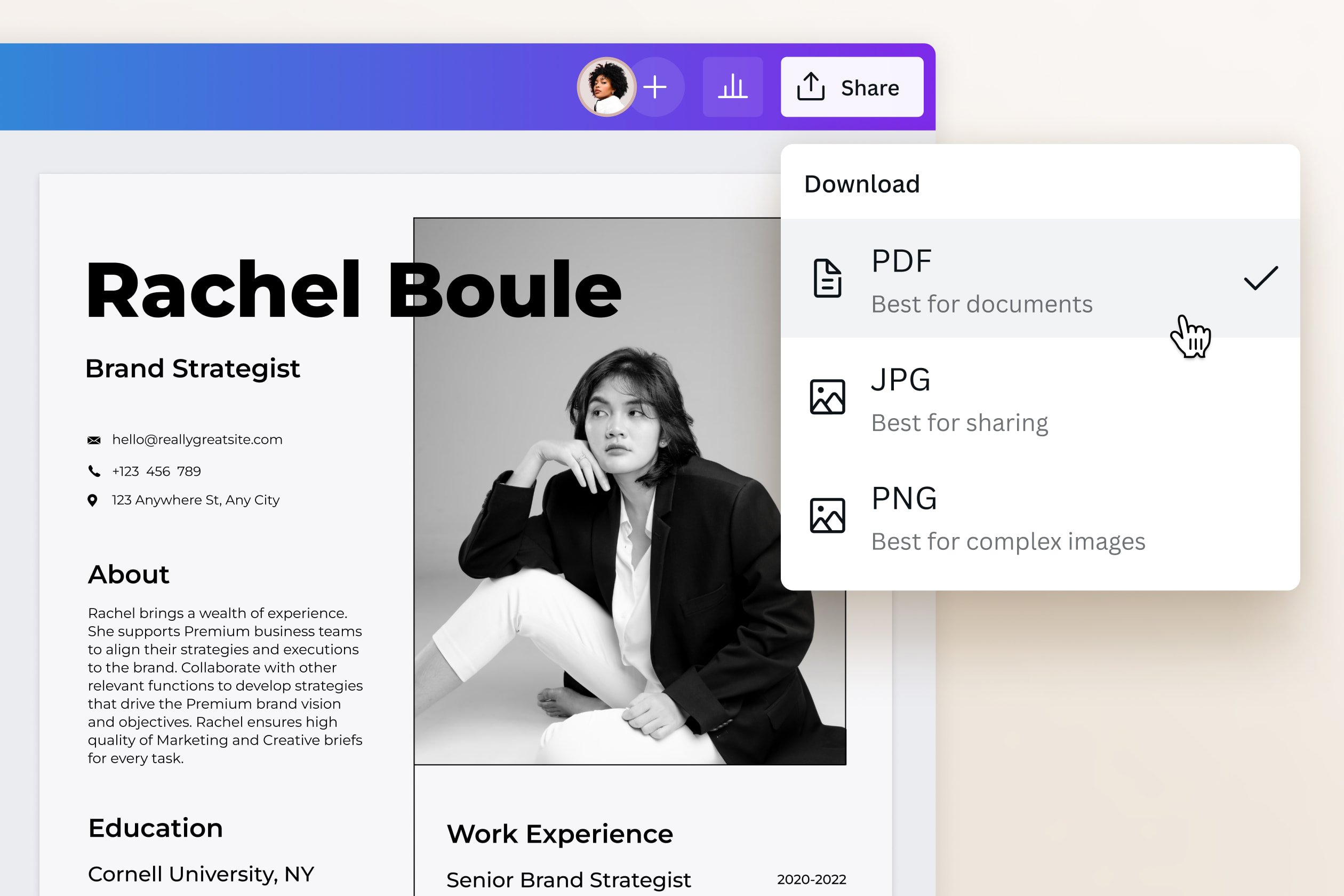
Task: Click the JPG image icon
Action: pos(827,396)
